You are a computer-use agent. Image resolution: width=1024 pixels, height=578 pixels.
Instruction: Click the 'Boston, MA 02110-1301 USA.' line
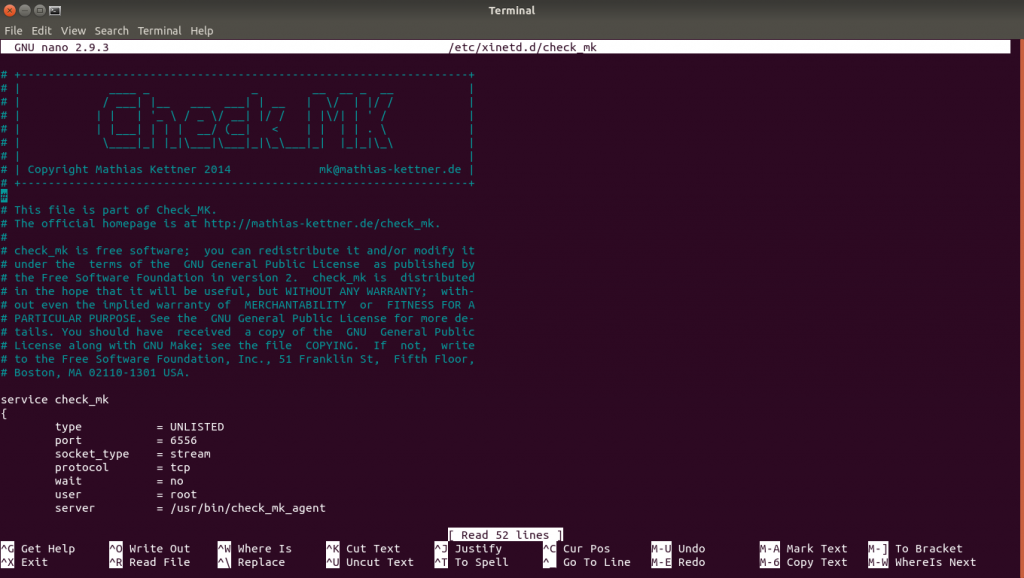click(101, 372)
